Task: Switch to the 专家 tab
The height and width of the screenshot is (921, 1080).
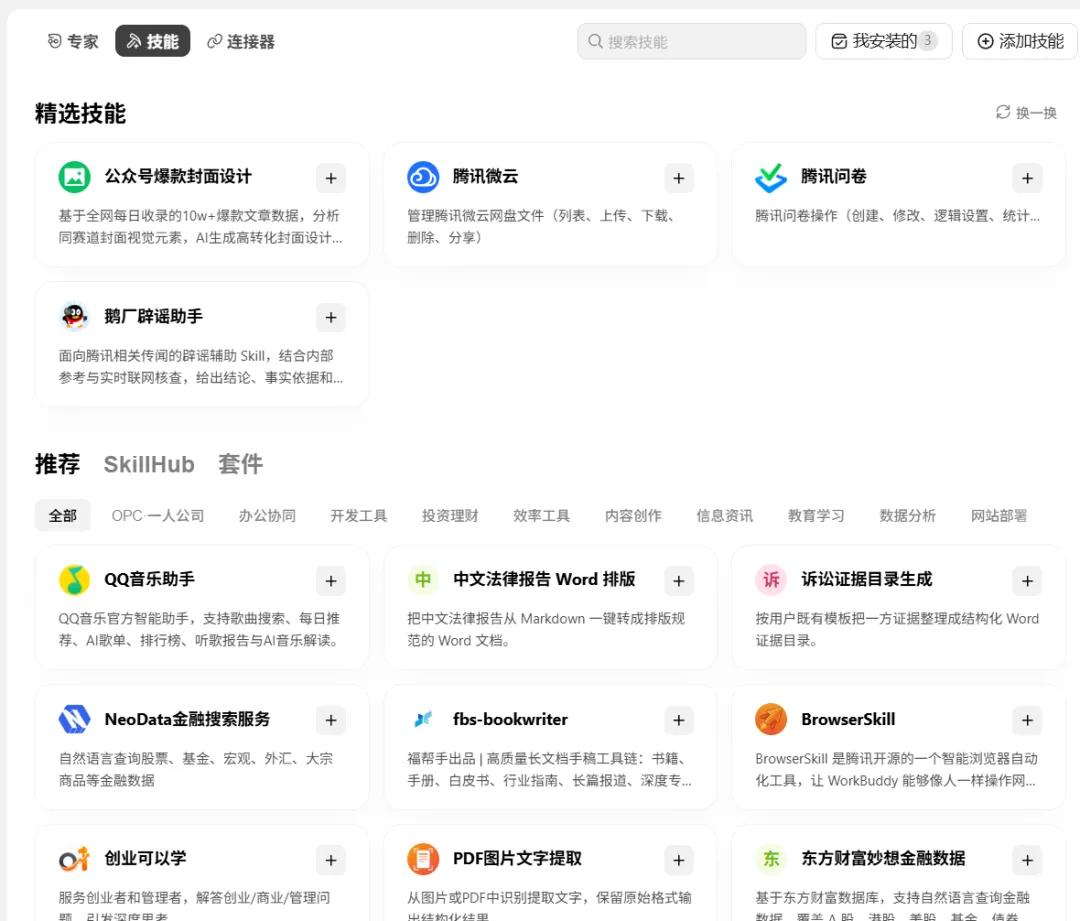Action: (73, 41)
